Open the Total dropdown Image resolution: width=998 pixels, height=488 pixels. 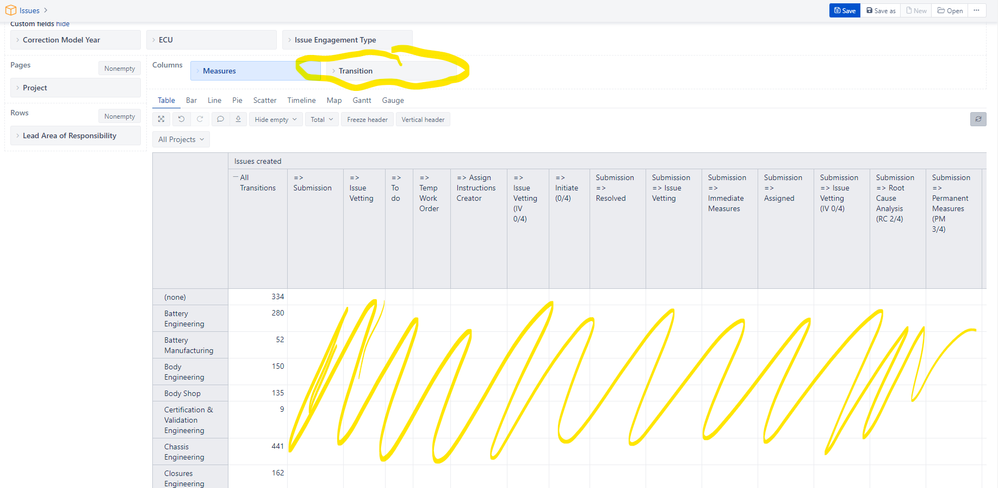(321, 119)
